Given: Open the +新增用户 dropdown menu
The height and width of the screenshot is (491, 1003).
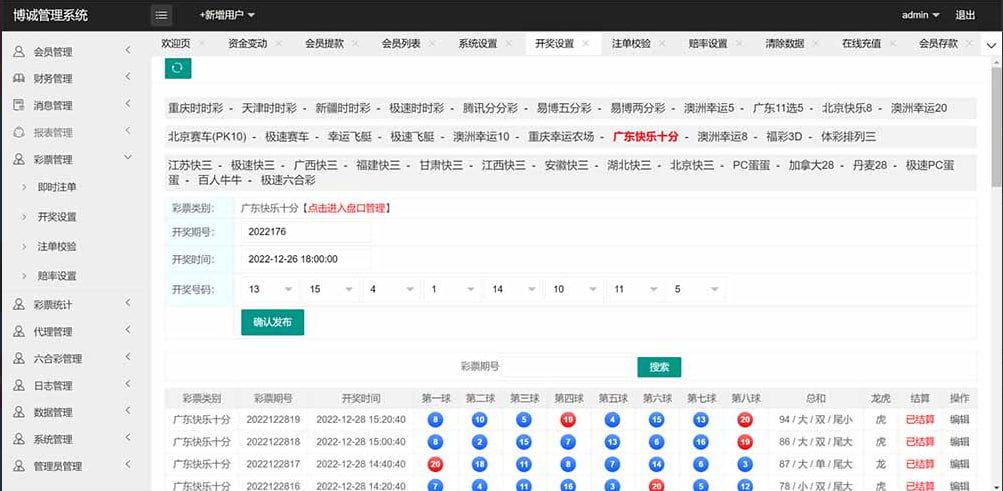Looking at the screenshot, I should click(226, 15).
